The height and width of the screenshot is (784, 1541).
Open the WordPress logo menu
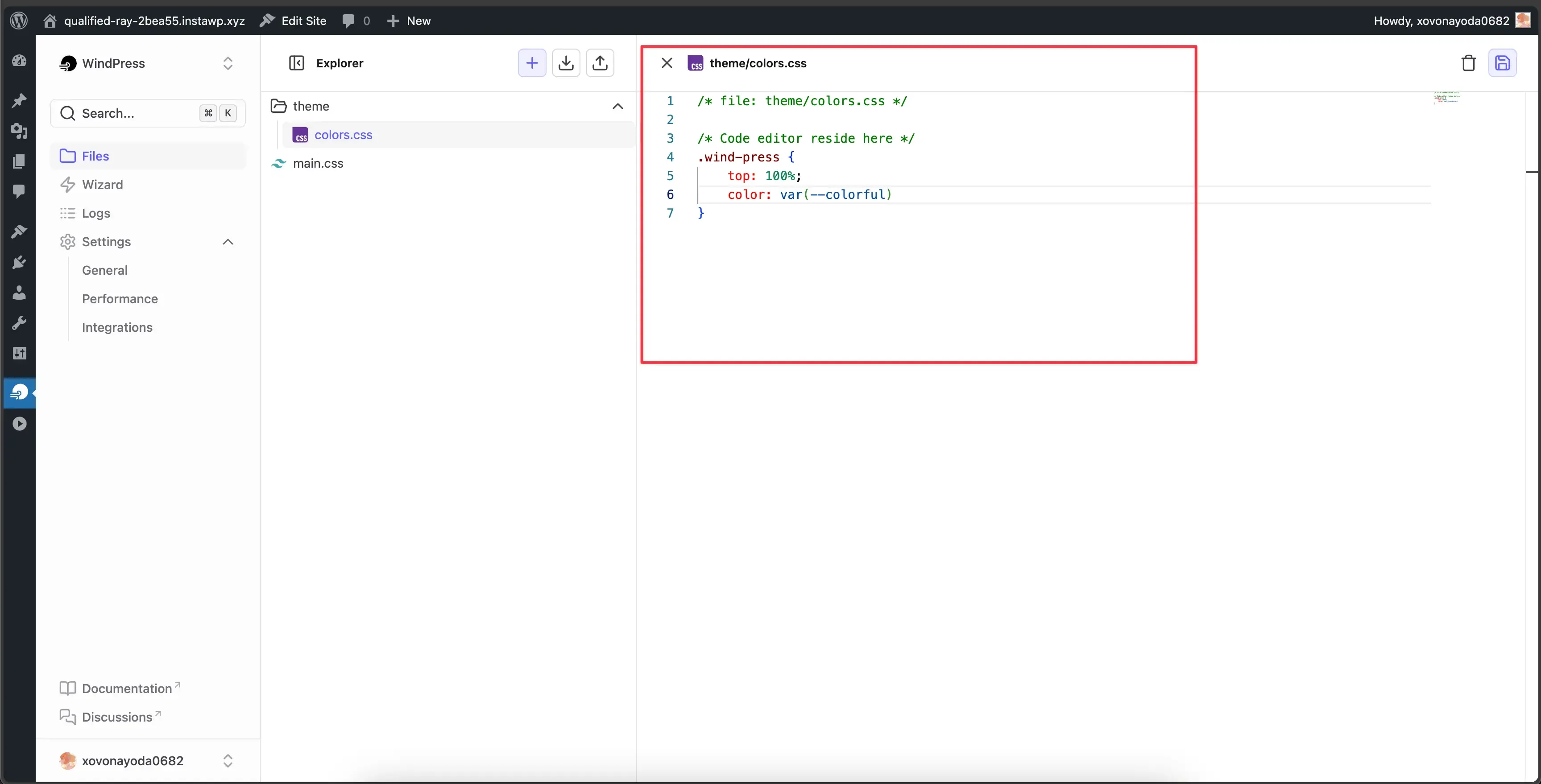coord(19,21)
